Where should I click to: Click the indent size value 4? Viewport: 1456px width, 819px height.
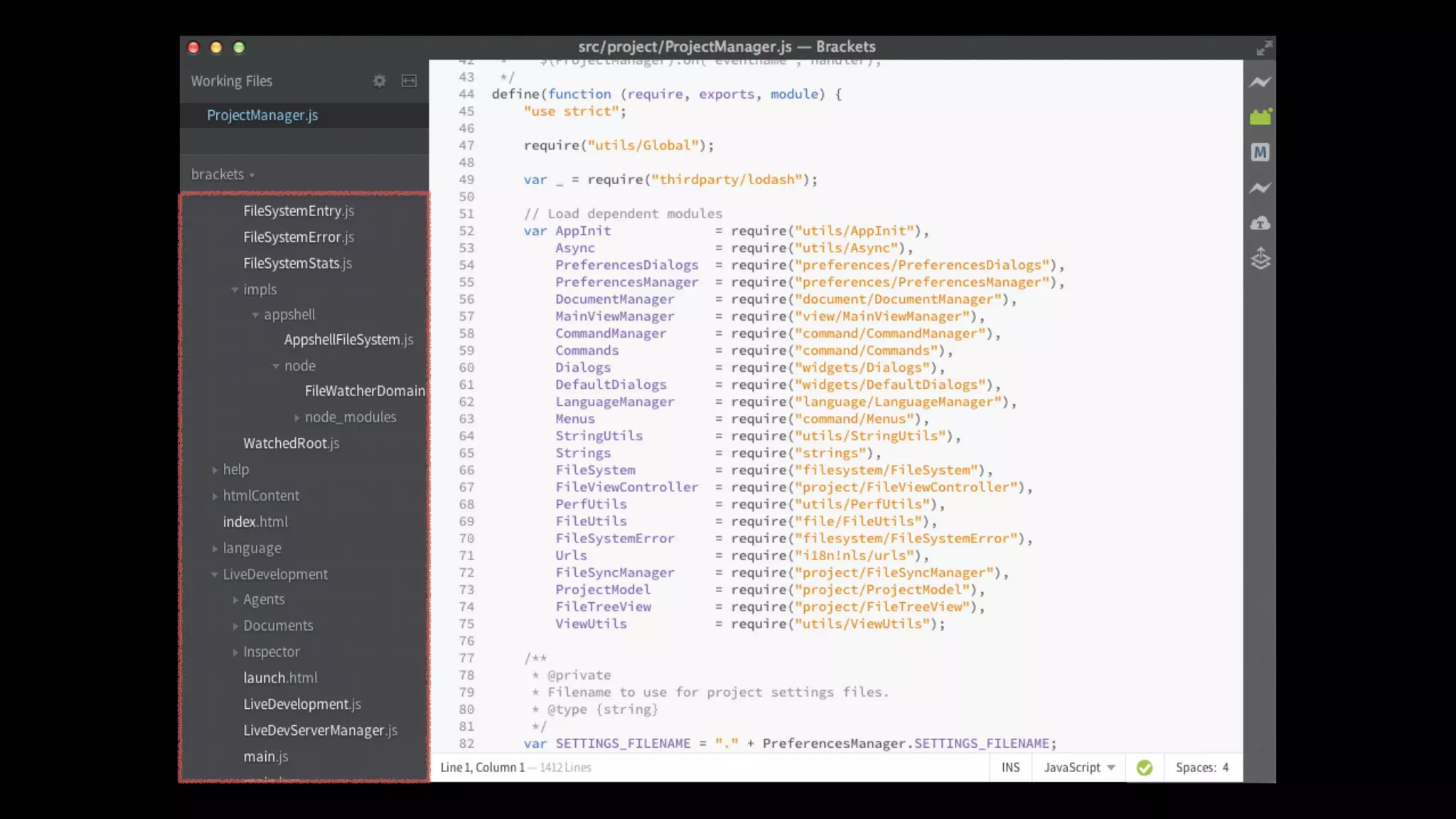[x=1226, y=768]
